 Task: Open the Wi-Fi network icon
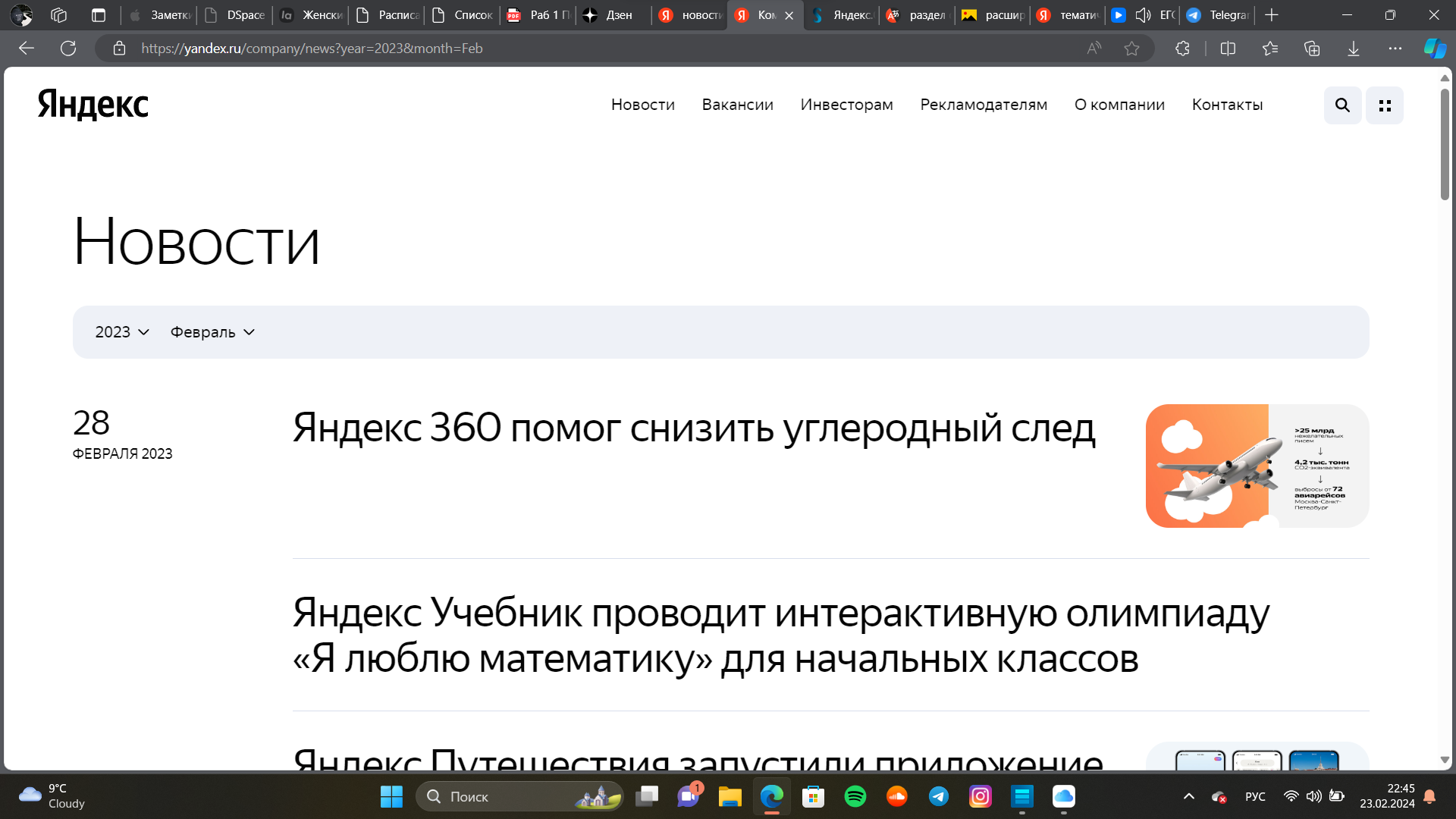coord(1291,796)
